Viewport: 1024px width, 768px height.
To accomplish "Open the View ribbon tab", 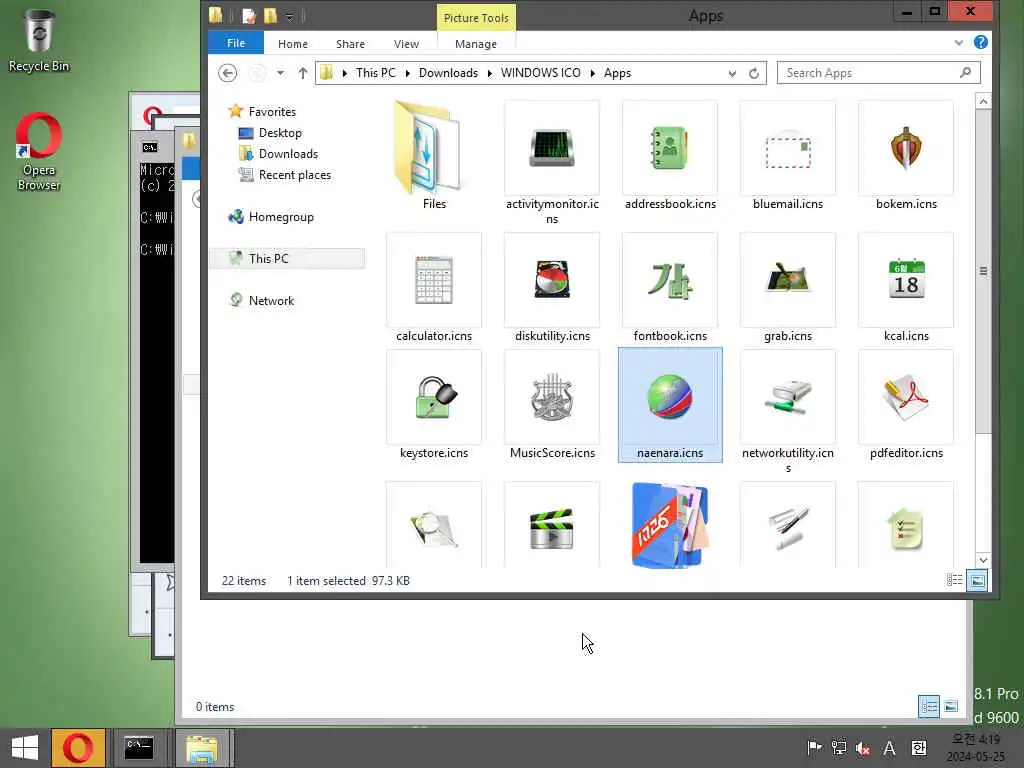I will [x=406, y=44].
